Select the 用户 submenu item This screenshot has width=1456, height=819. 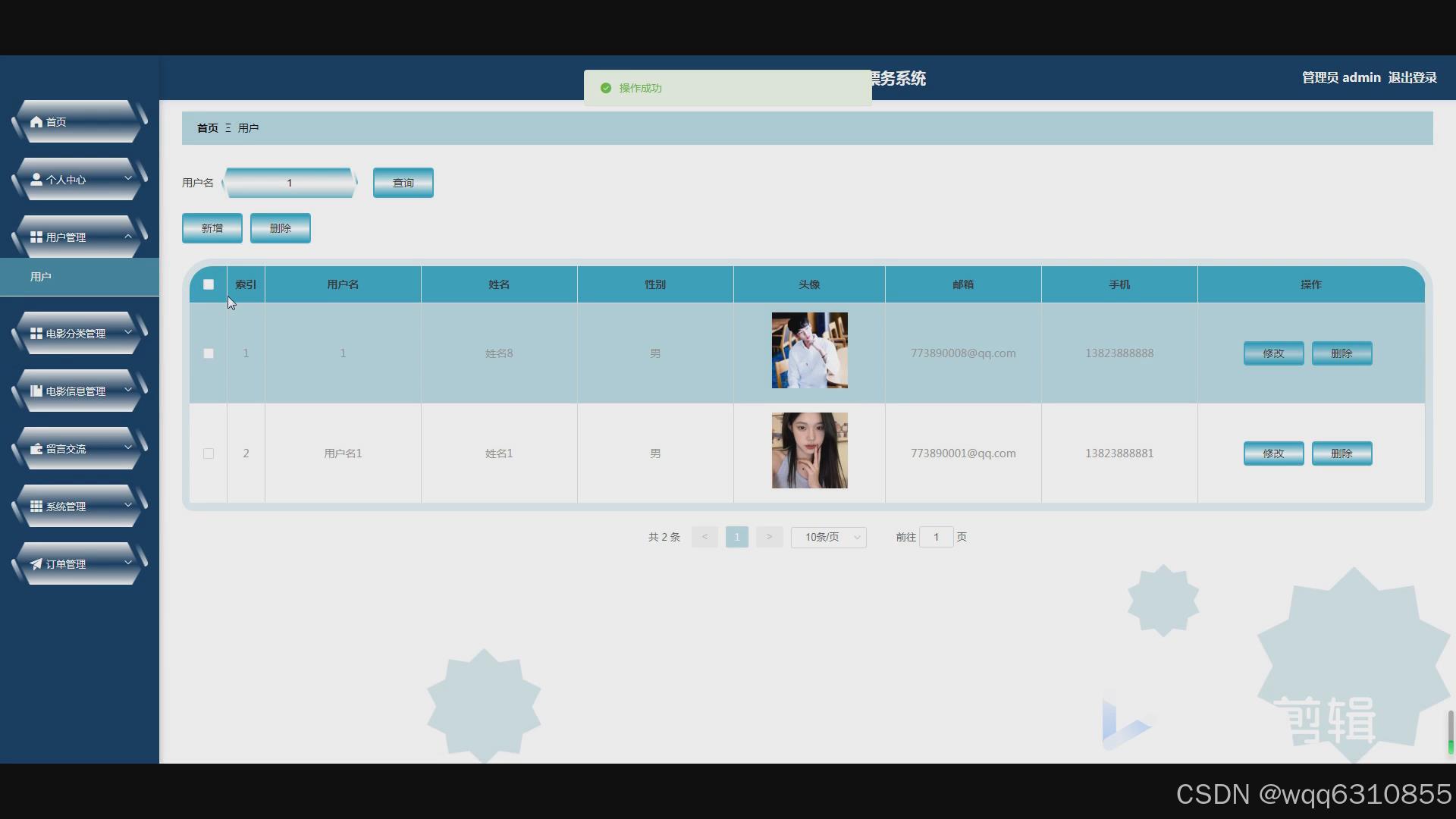pos(41,277)
